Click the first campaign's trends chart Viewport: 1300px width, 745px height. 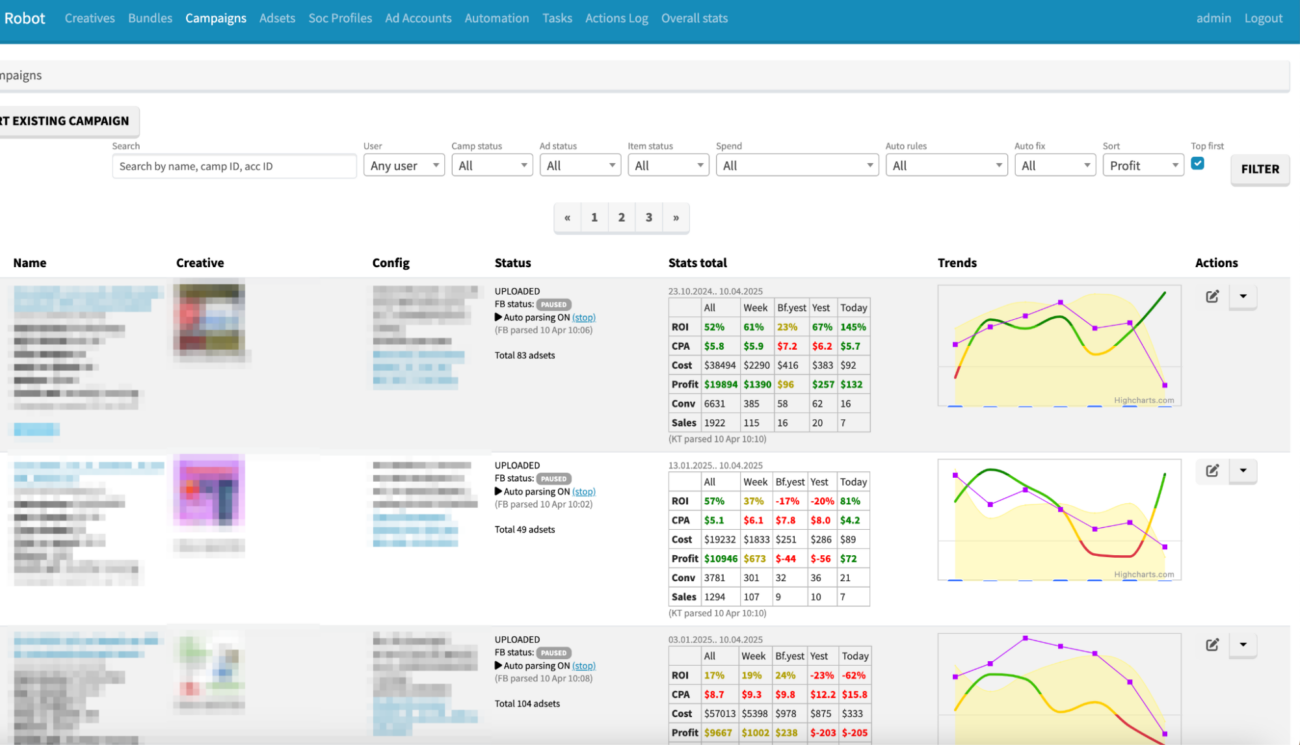(1059, 346)
